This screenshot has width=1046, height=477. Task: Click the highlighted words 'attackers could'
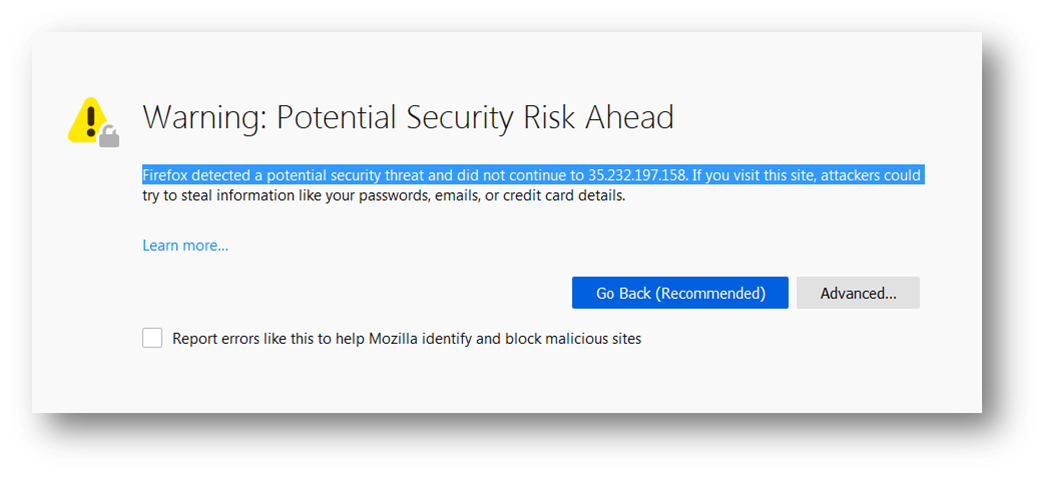(871, 176)
